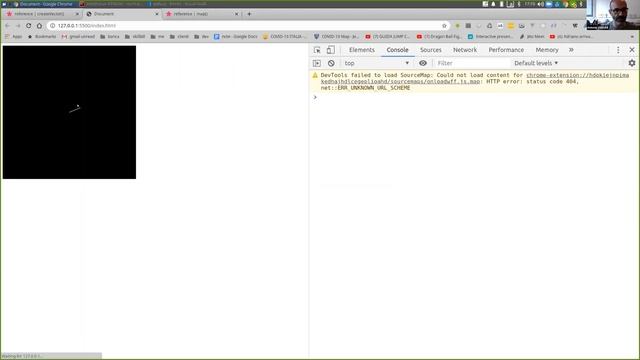Close the DevTools panel

[632, 50]
